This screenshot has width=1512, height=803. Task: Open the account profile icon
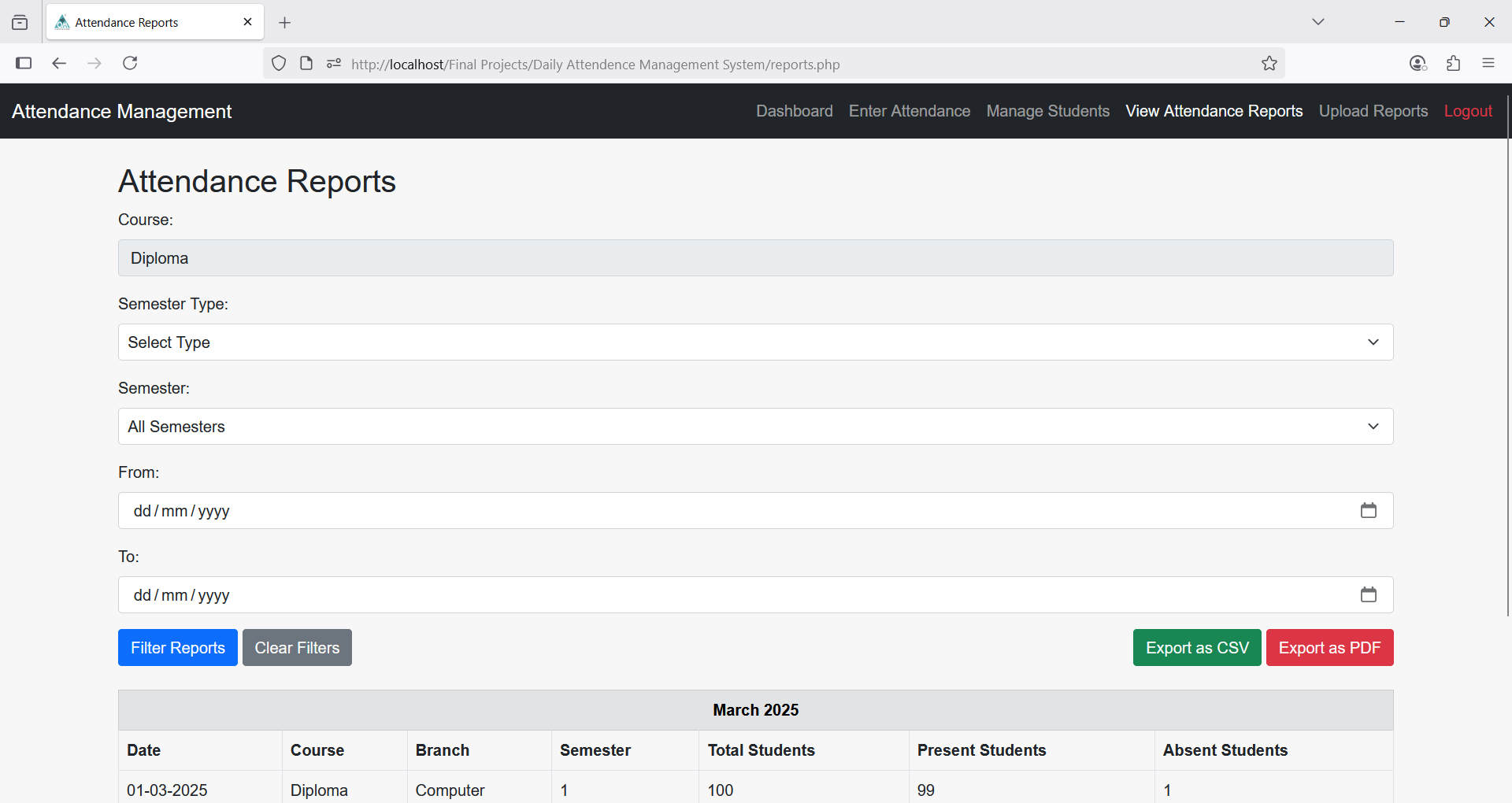click(x=1417, y=63)
